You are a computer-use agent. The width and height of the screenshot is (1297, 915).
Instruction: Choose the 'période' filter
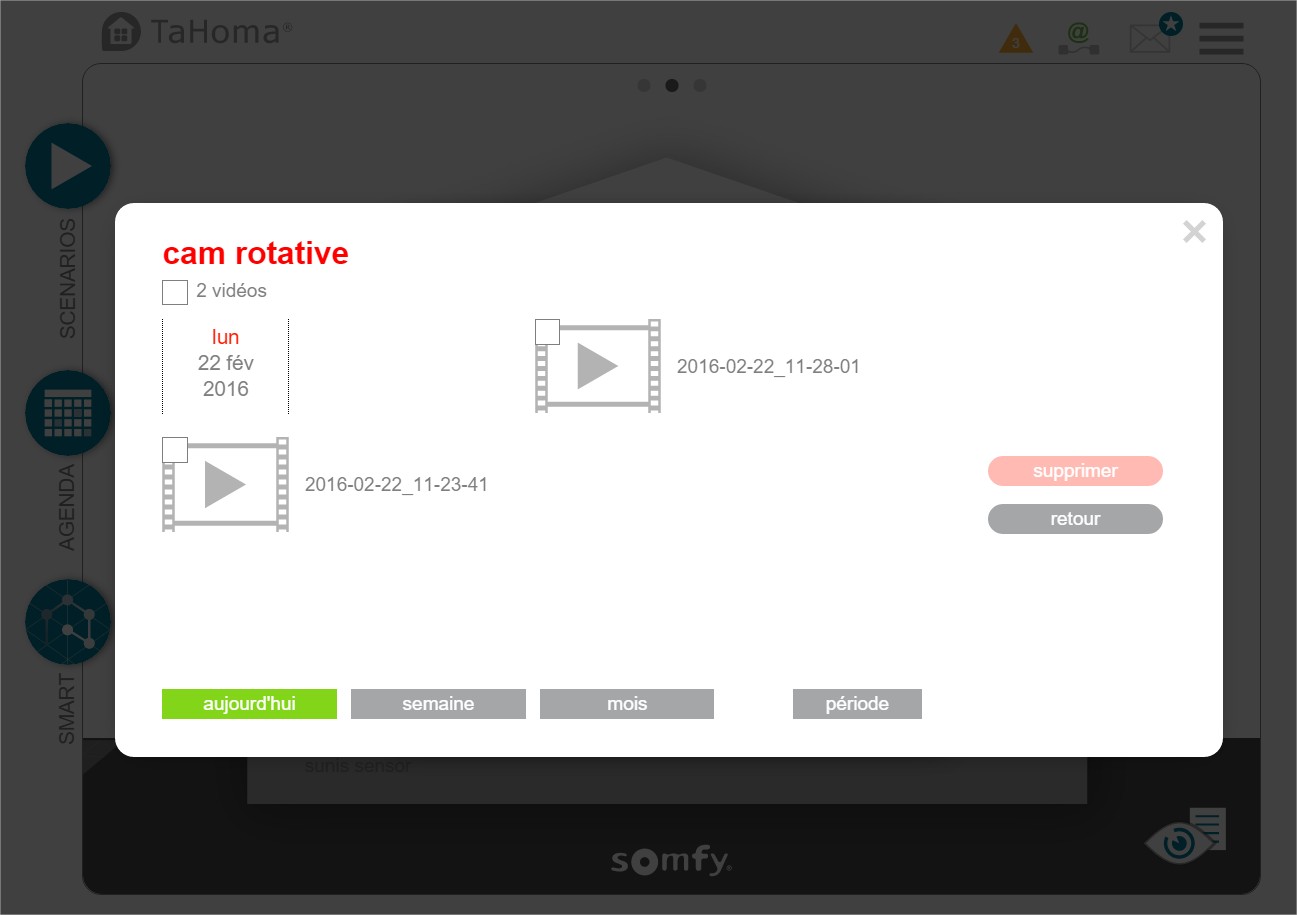pyautogui.click(x=857, y=704)
